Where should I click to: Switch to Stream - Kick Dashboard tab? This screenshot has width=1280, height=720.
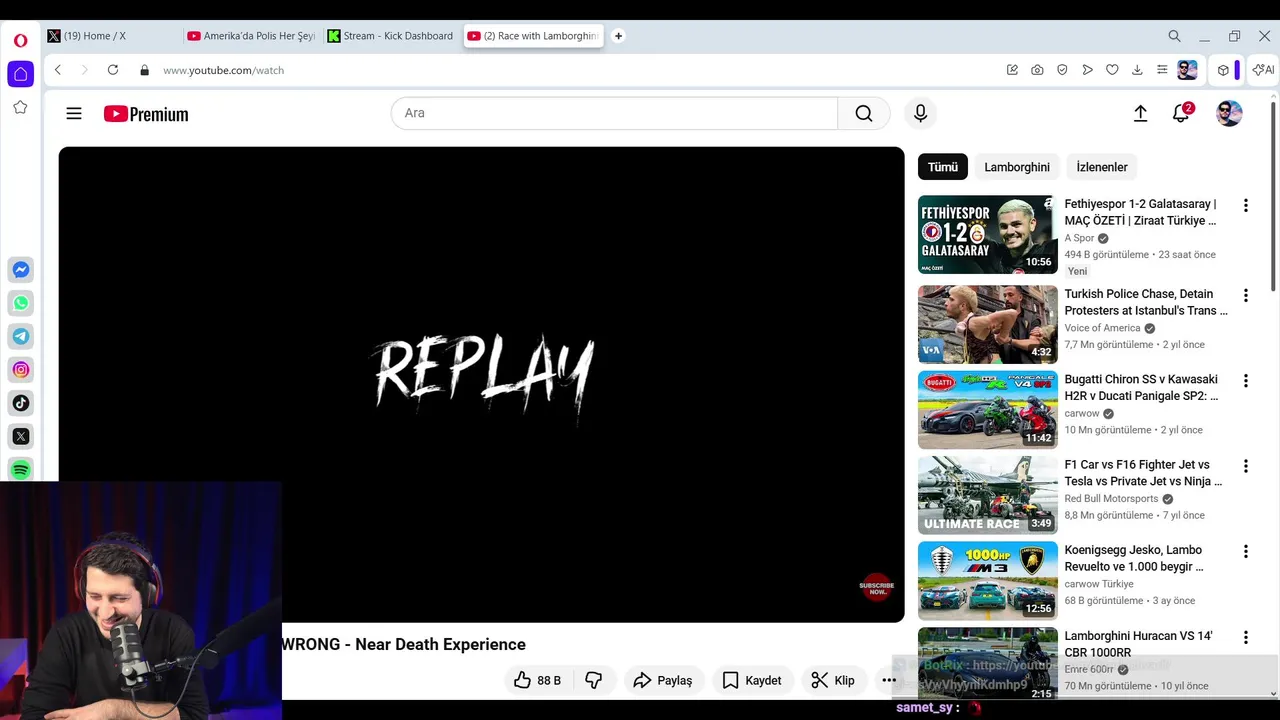tap(391, 36)
